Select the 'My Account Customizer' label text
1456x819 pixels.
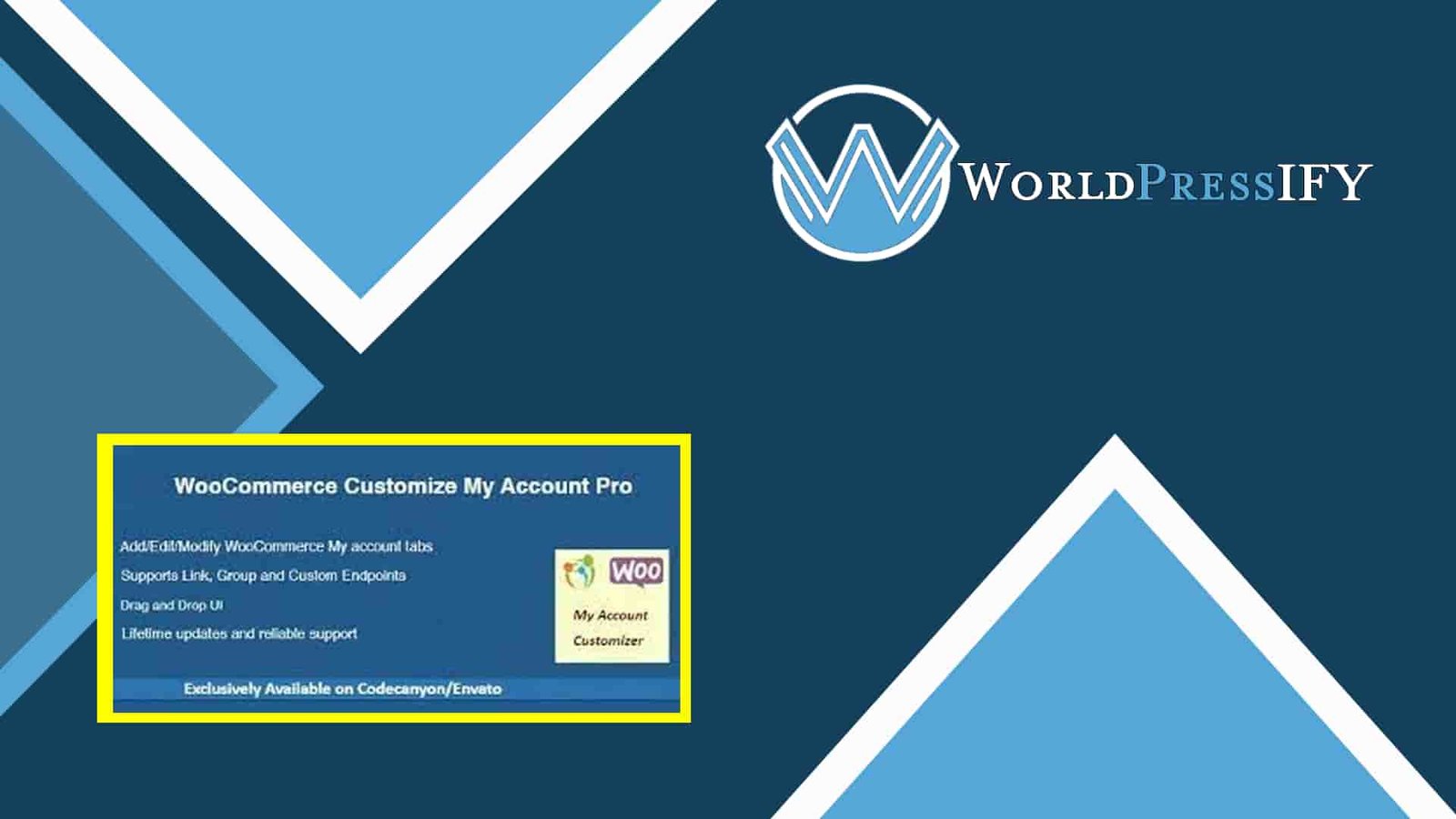point(610,628)
